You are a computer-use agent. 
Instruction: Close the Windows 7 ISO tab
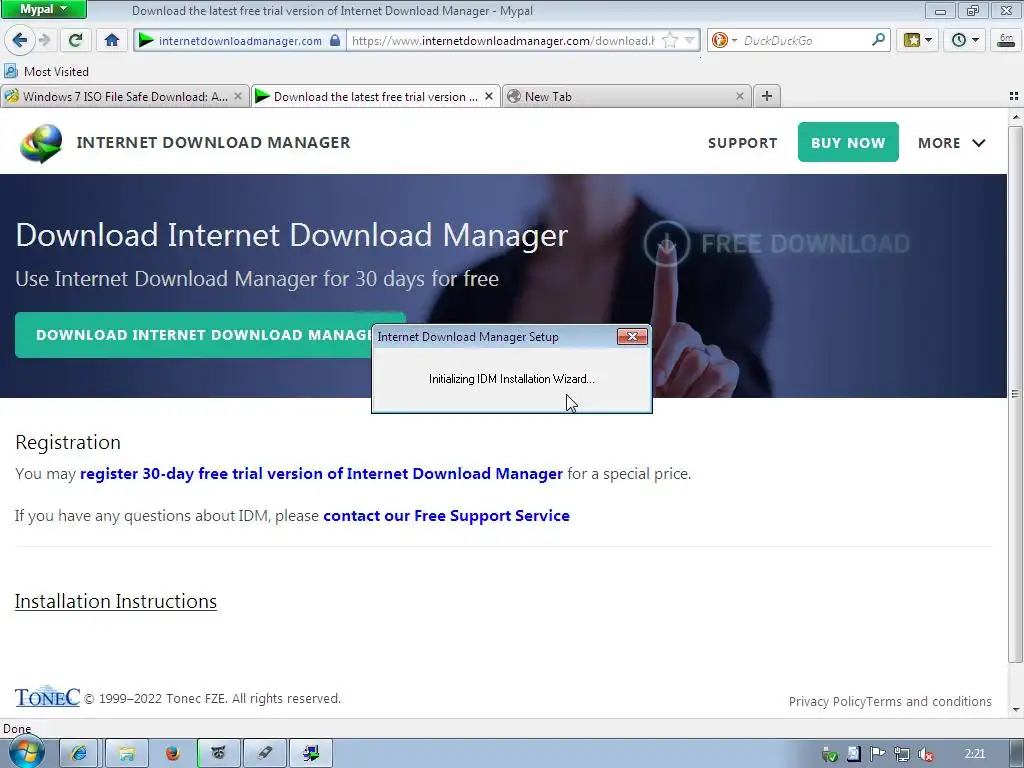(x=238, y=97)
